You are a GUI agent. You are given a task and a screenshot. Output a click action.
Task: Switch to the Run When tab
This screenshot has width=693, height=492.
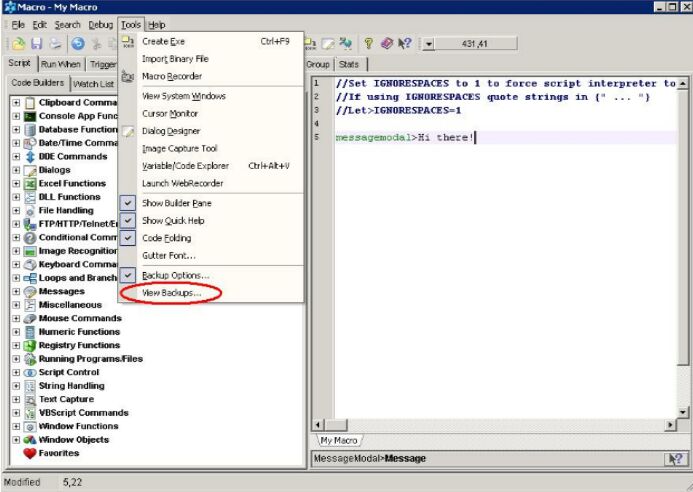coord(60,64)
